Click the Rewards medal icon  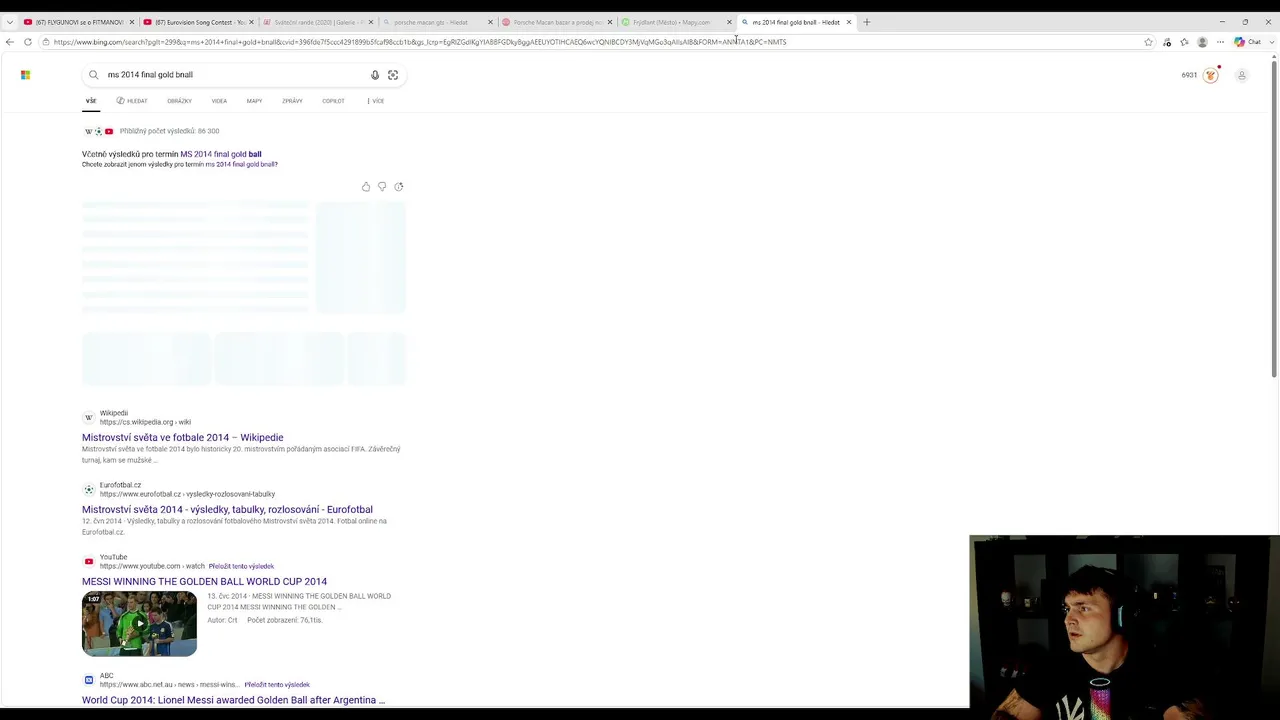click(1211, 75)
